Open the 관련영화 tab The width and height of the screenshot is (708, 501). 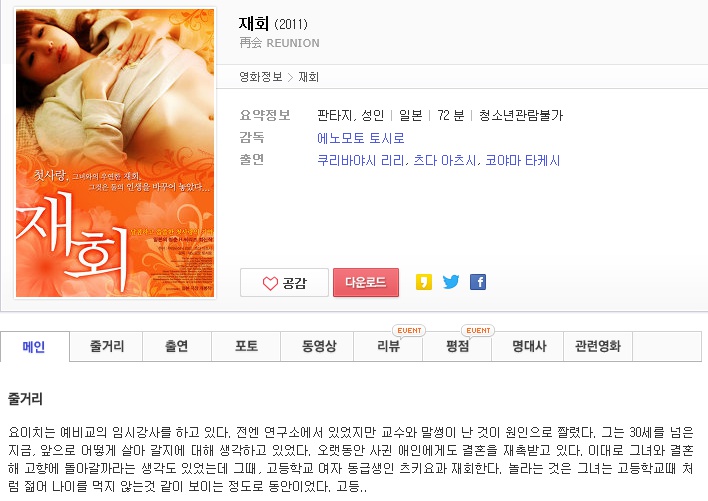coord(598,347)
